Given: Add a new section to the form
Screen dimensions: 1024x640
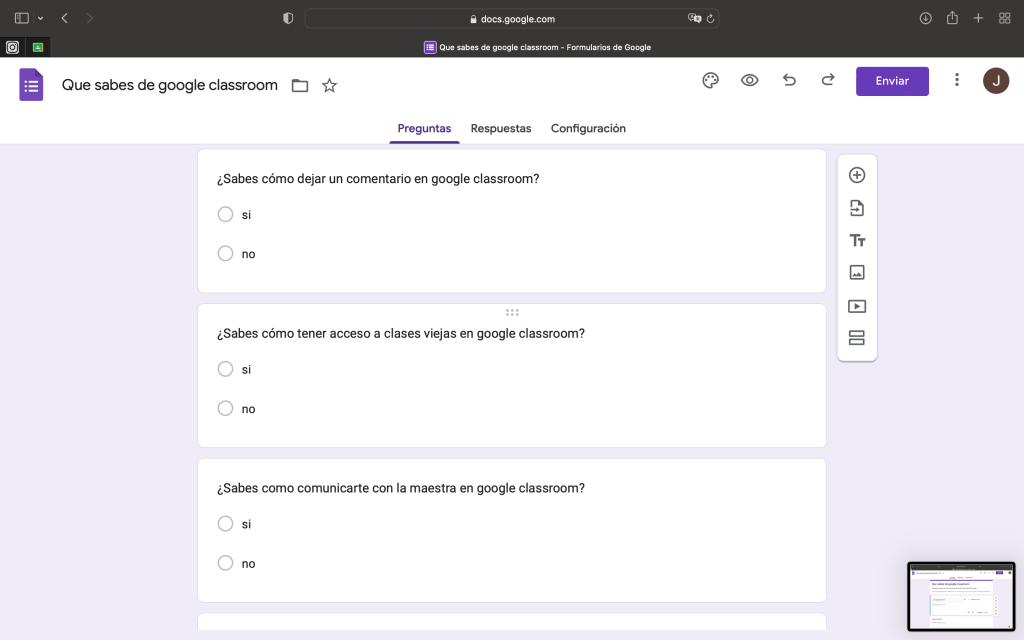Looking at the screenshot, I should tap(856, 338).
